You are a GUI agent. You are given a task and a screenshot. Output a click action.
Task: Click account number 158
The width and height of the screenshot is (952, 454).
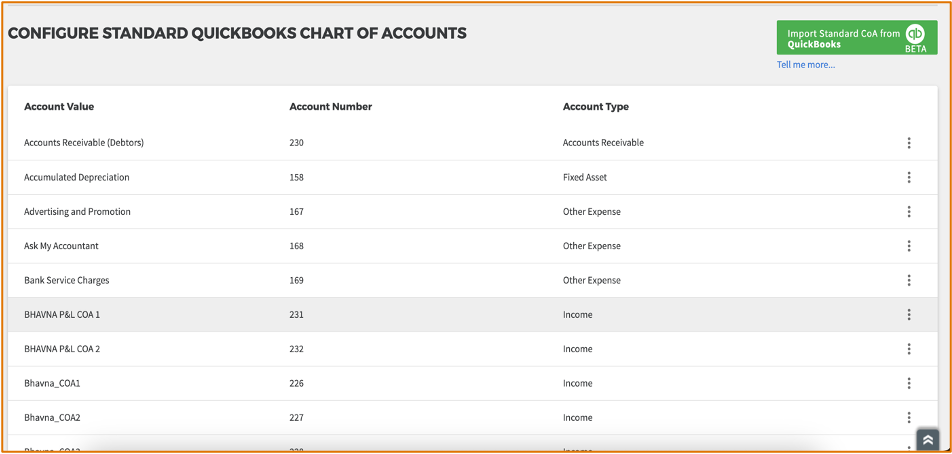(x=296, y=177)
